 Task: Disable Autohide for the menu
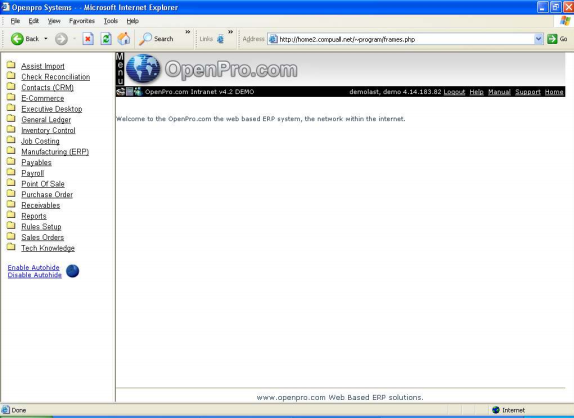pyautogui.click(x=34, y=275)
